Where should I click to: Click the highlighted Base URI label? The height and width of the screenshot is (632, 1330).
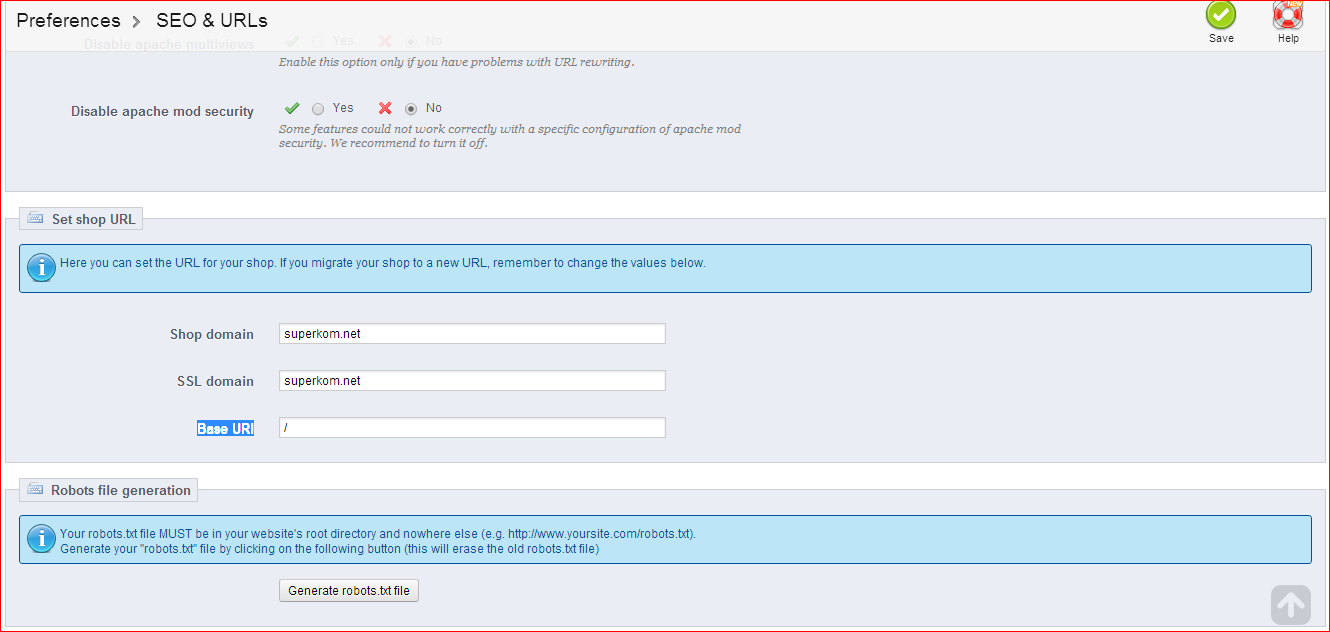[225, 428]
